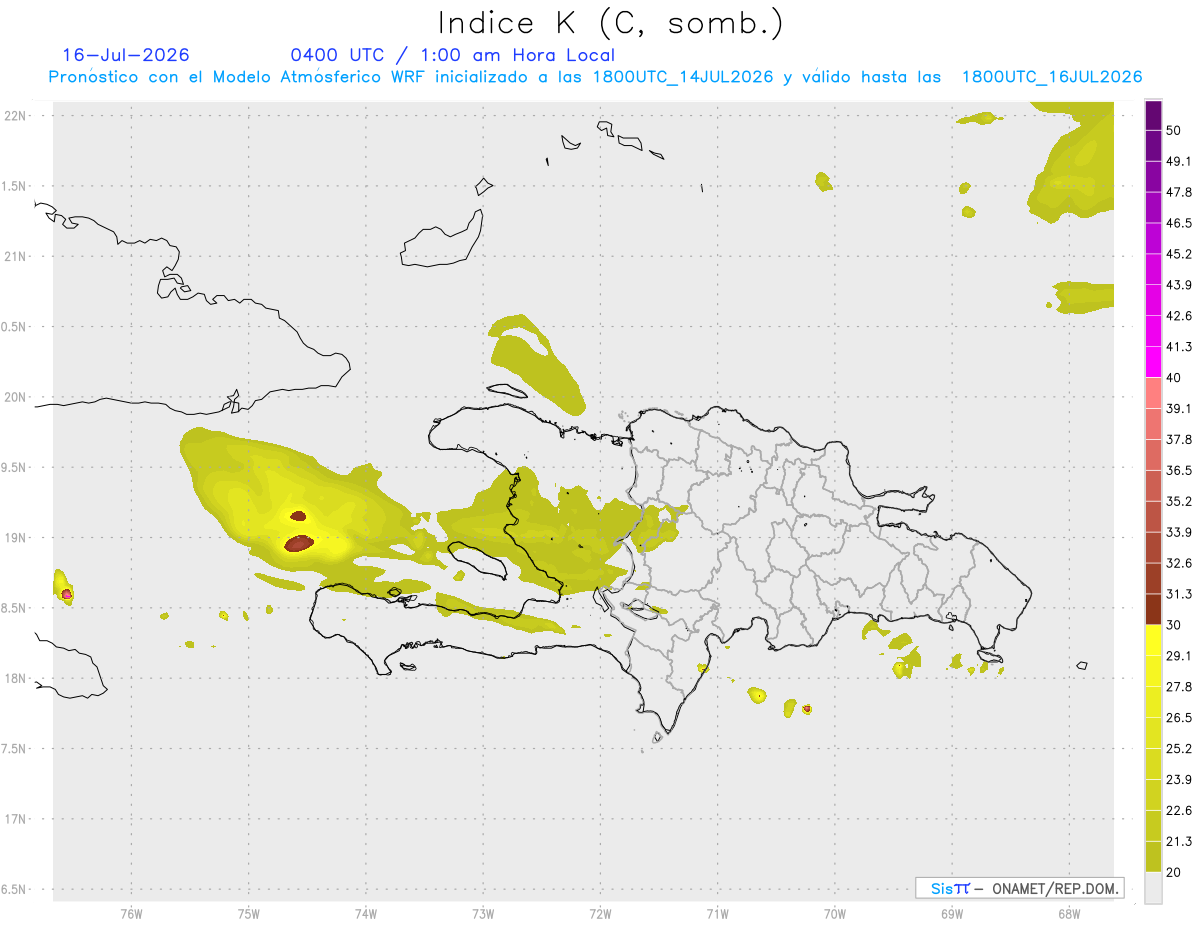Click the "74W" longitude label

366,913
